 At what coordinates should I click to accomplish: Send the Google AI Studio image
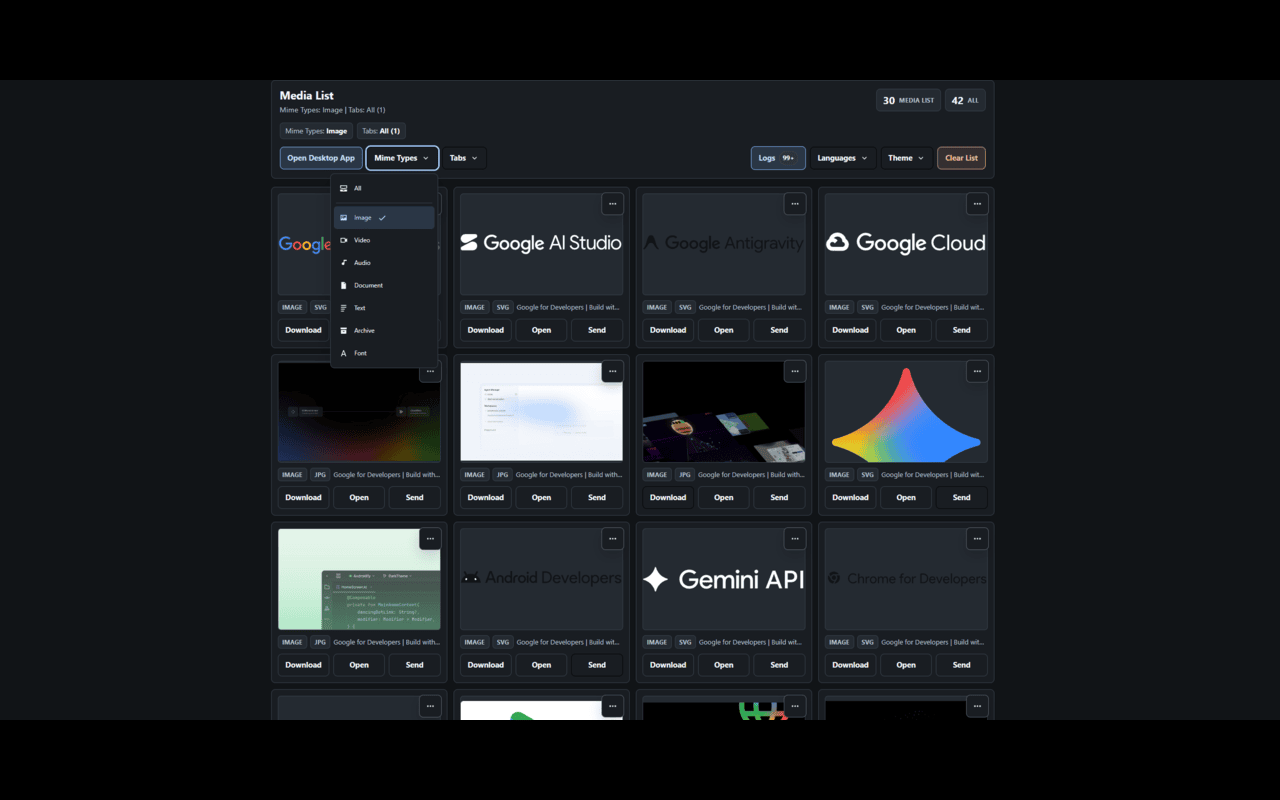point(597,330)
